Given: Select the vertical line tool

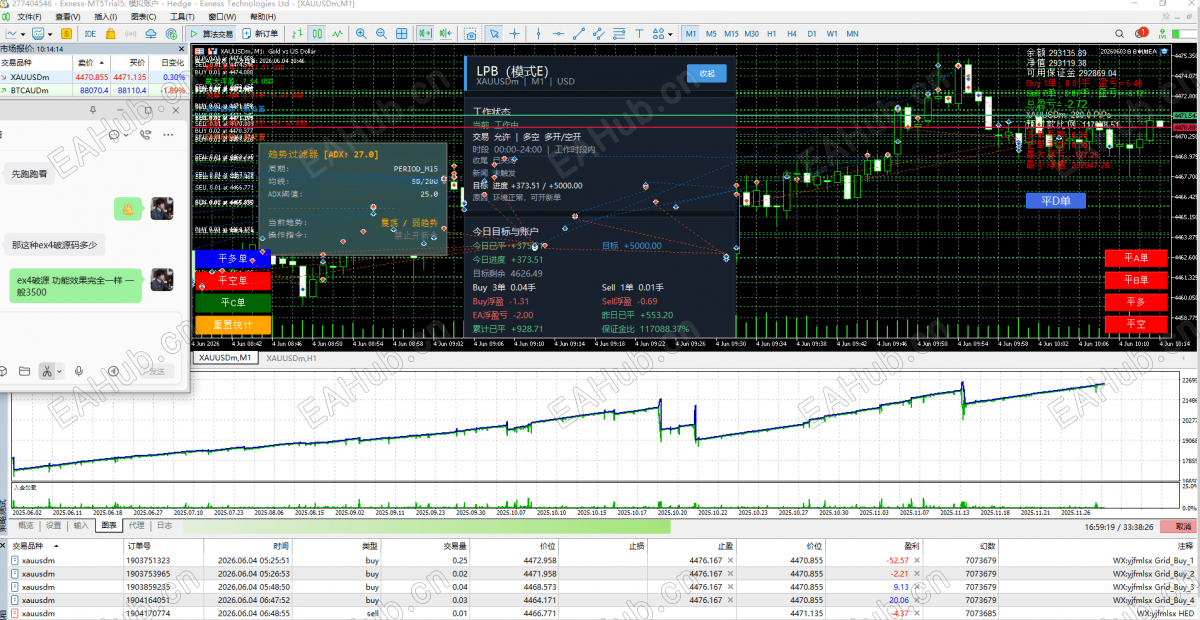Looking at the screenshot, I should coord(538,33).
